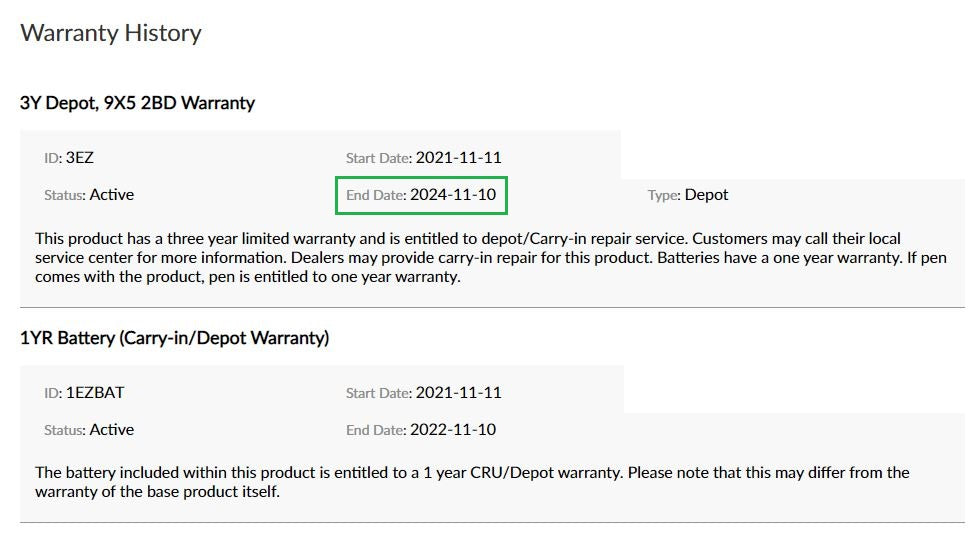Click the Warranty History page heading
972x537 pixels.
(x=111, y=33)
